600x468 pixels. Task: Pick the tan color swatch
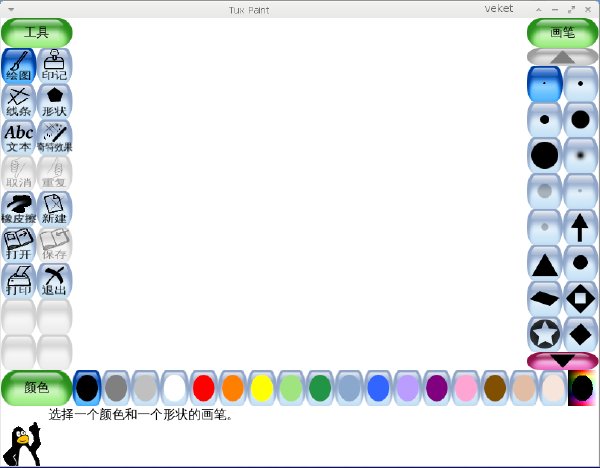tap(524, 388)
